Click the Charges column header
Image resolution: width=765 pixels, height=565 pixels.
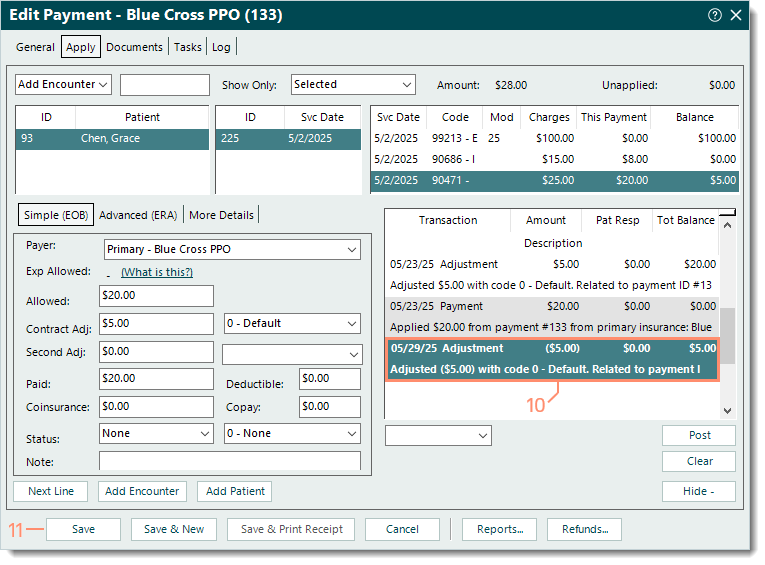click(549, 118)
